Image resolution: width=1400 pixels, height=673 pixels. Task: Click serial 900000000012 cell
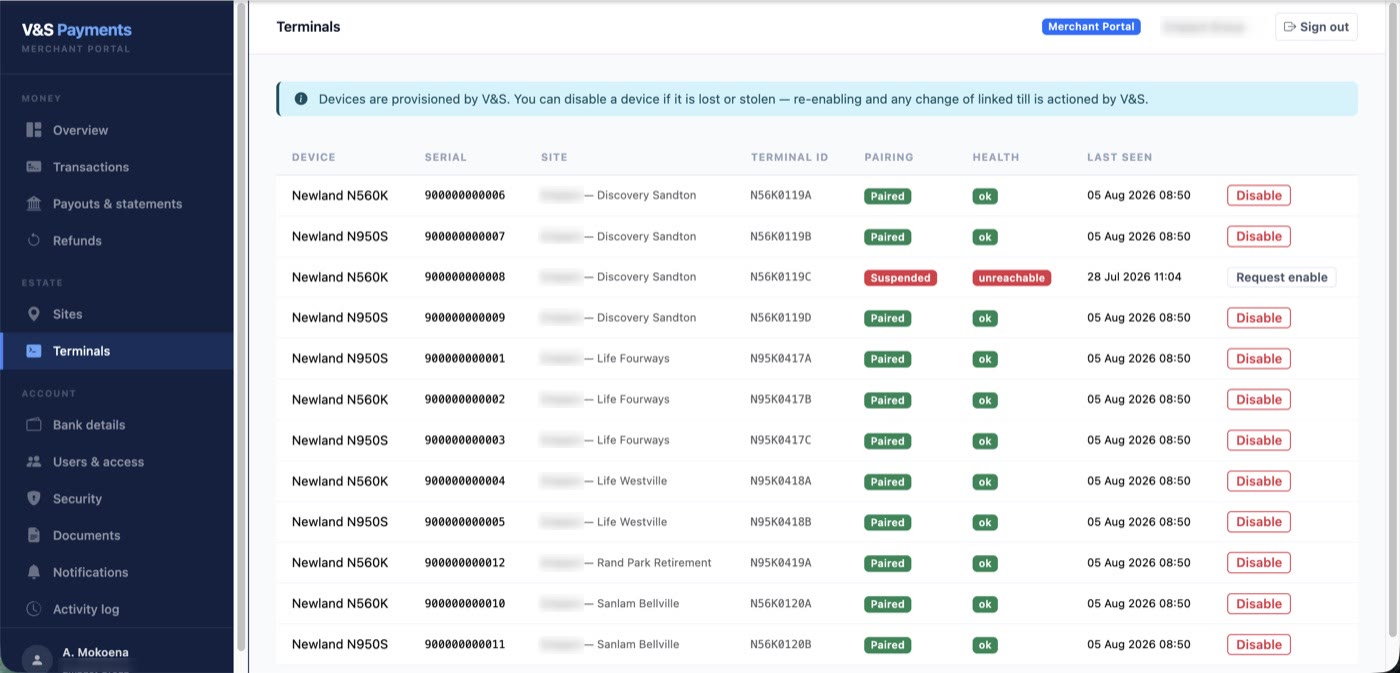coord(465,563)
